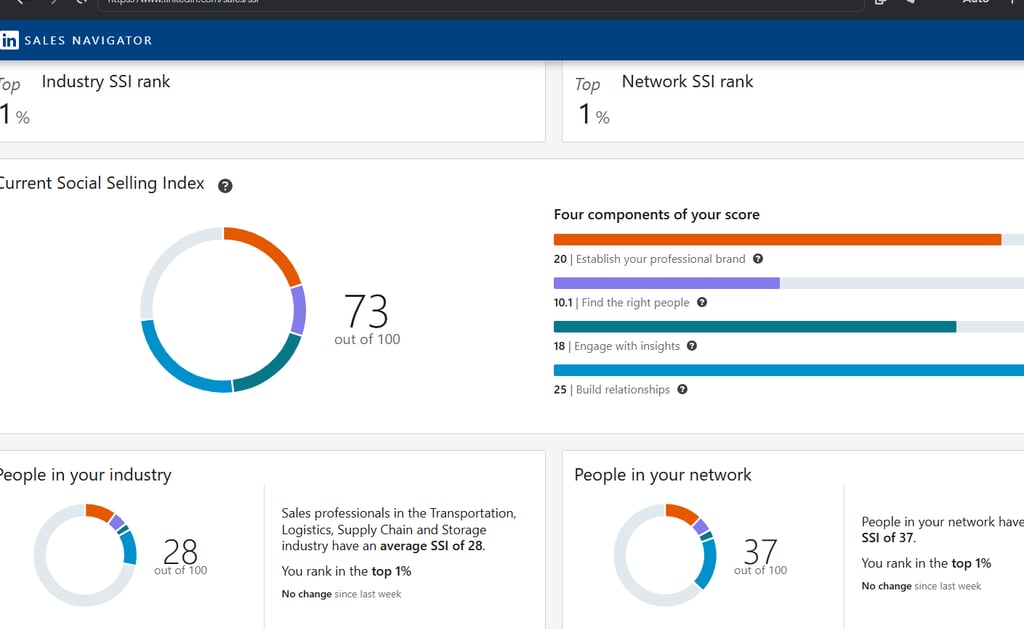Click the orange professional brand progress bar

click(777, 240)
